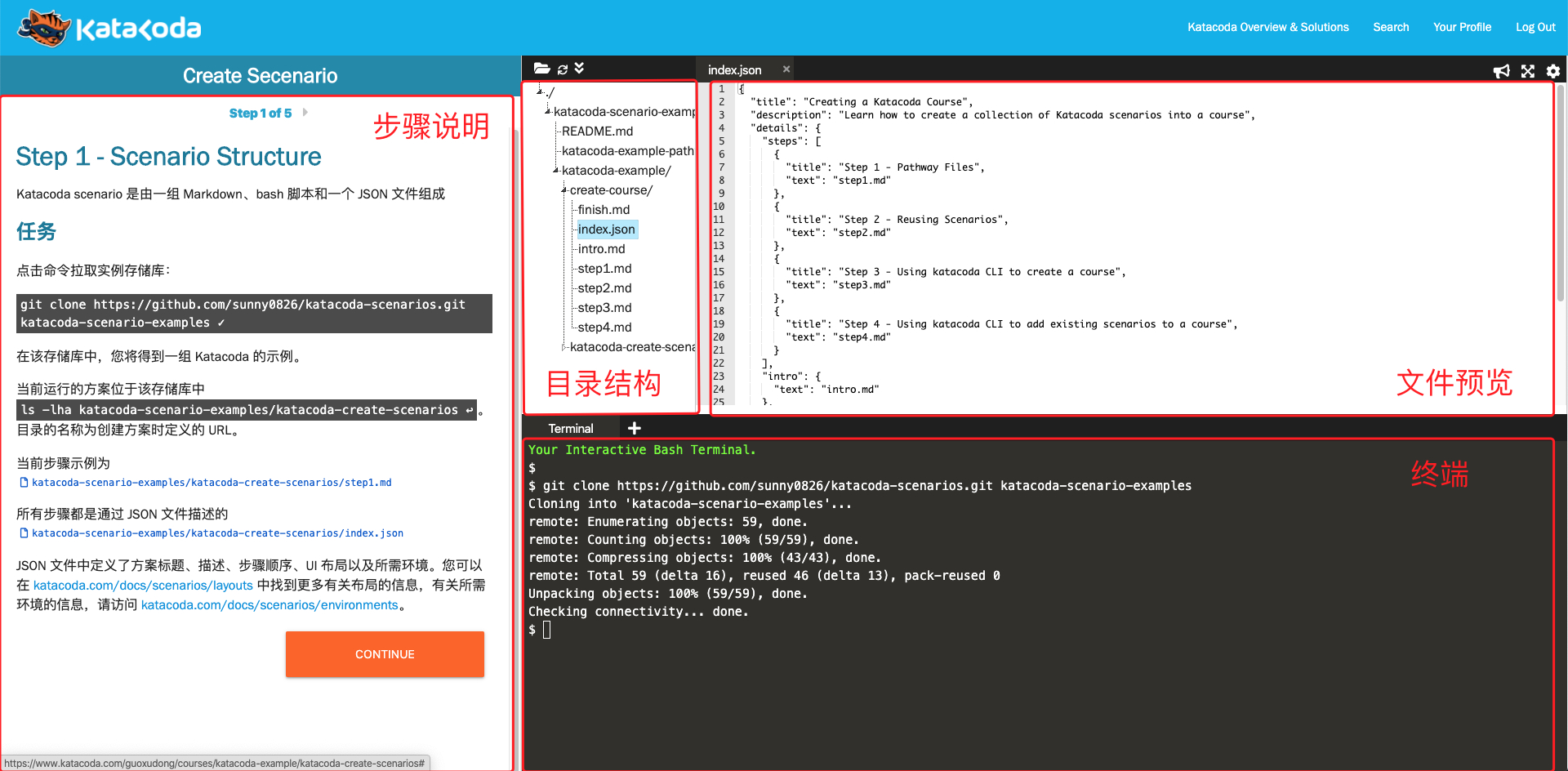
Task: Click the double chevron down icon
Action: click(579, 69)
